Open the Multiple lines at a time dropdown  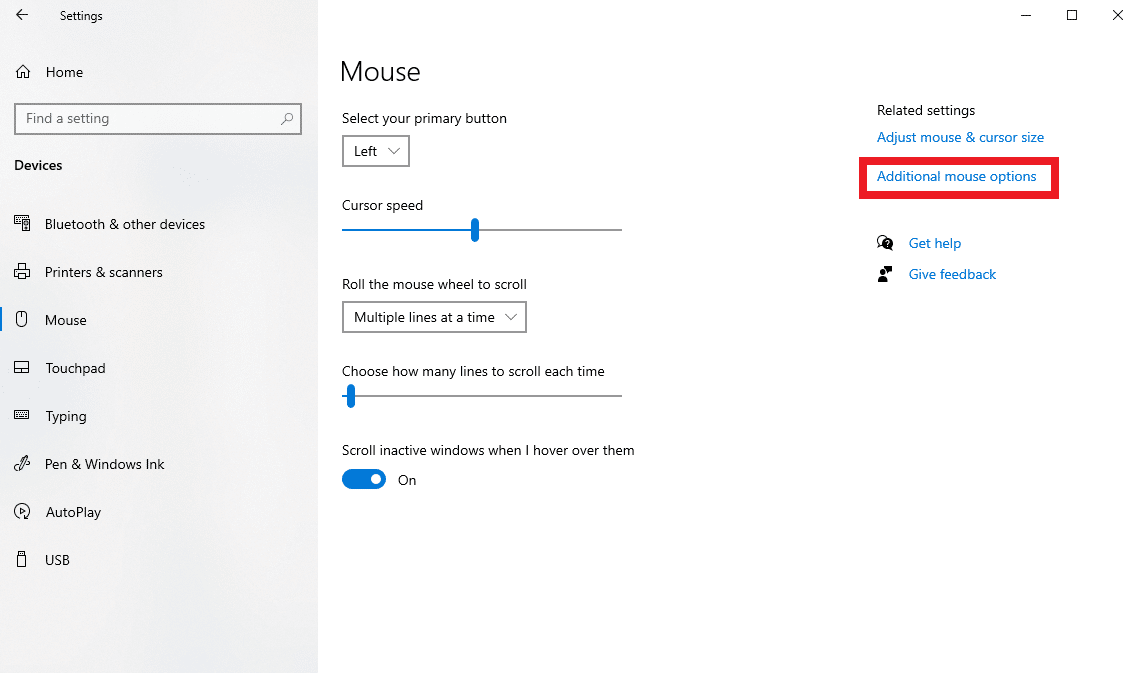click(434, 317)
